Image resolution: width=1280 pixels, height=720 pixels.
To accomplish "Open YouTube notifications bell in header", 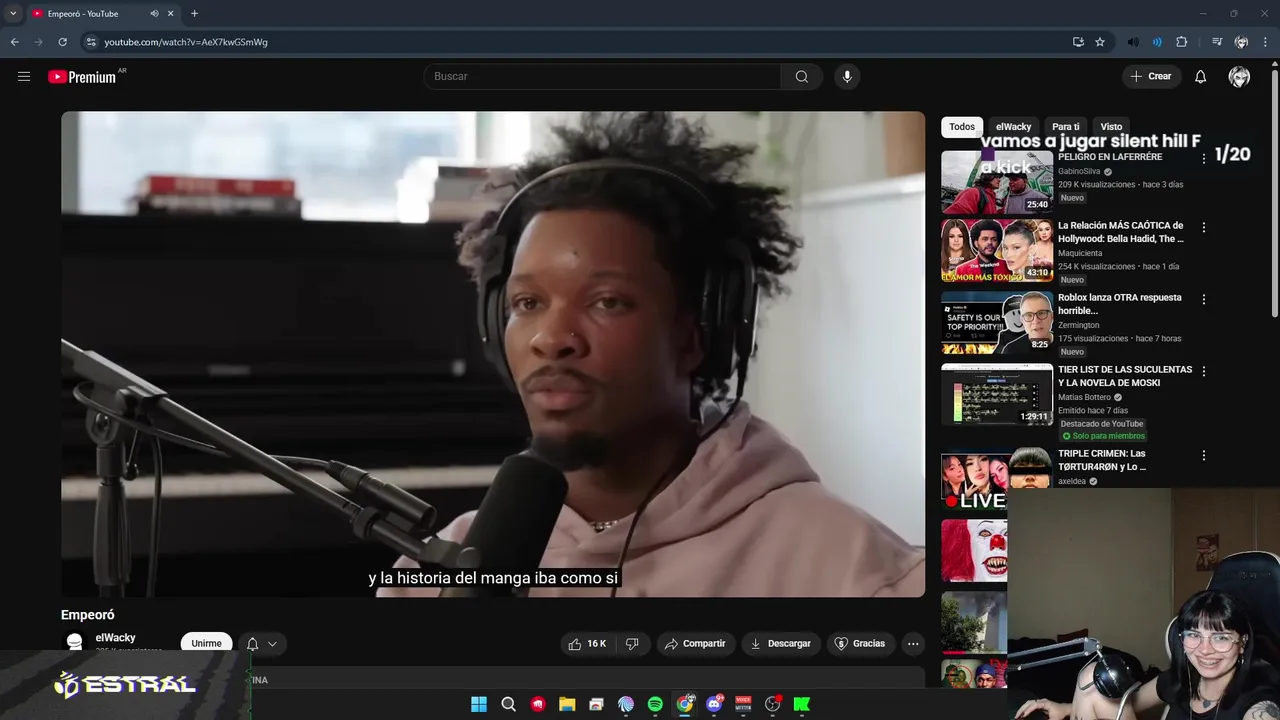I will click(x=1201, y=76).
